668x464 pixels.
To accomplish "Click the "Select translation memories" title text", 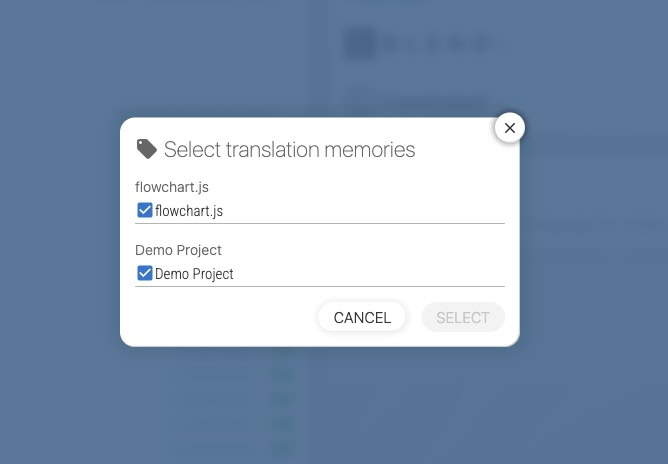I will click(x=289, y=150).
